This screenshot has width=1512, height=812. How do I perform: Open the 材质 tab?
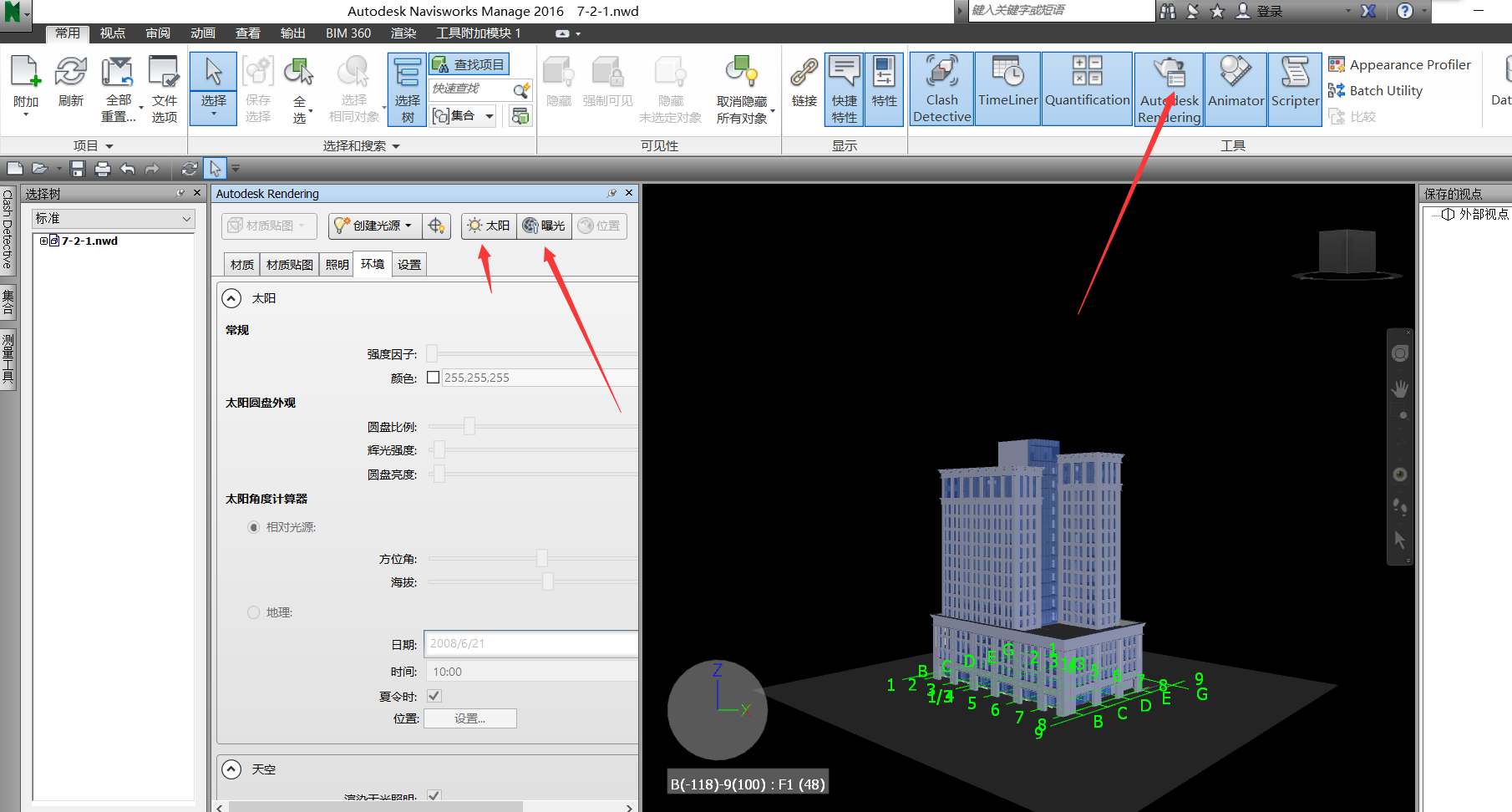point(242,265)
